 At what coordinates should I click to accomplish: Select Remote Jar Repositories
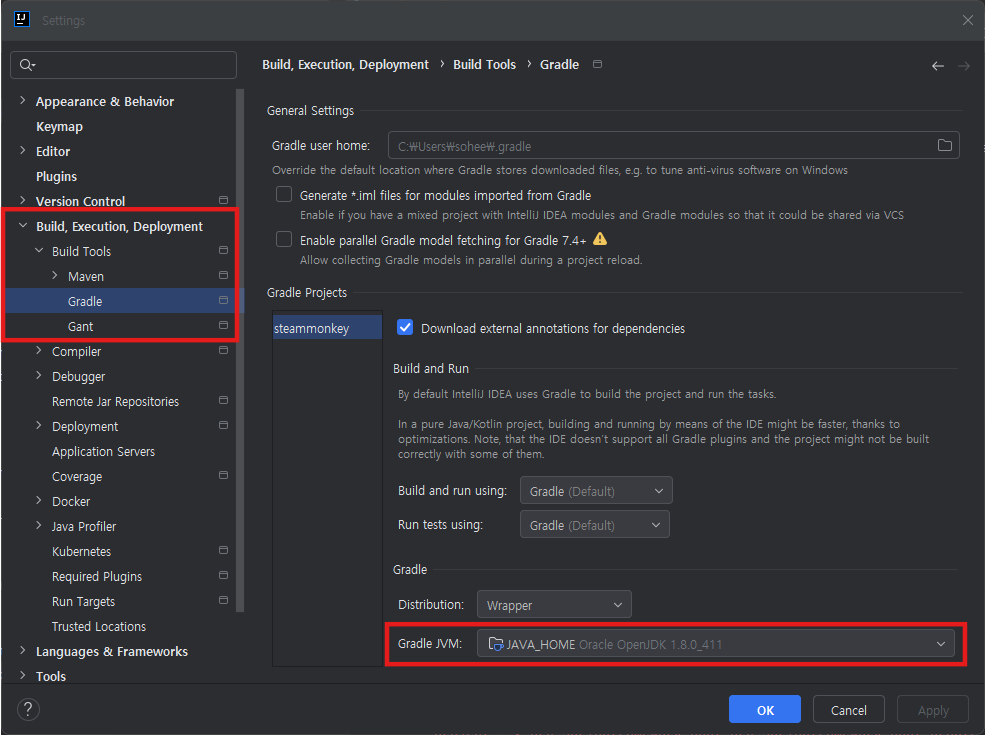tap(116, 401)
